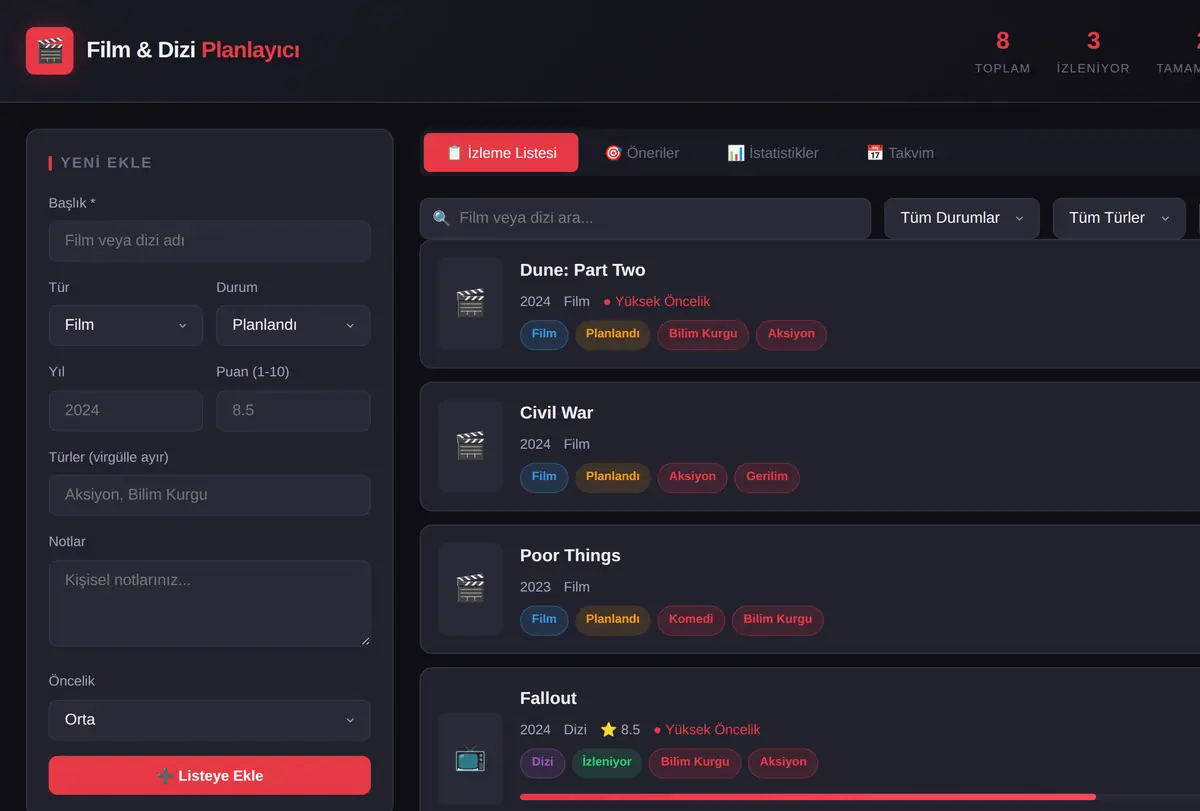
Task: Focus the Puan (1-10) input field
Action: pyautogui.click(x=293, y=410)
